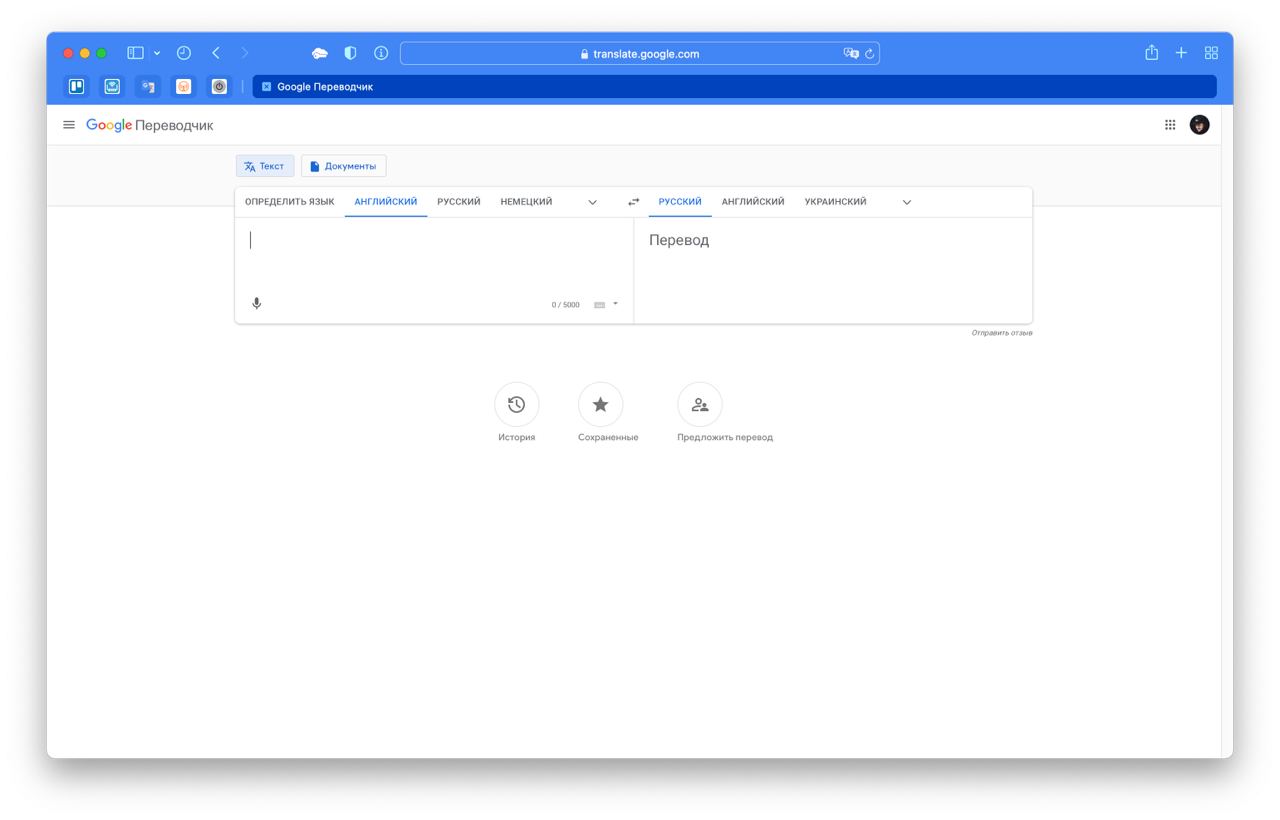Click the cloud extension icon in toolbar

[320, 54]
